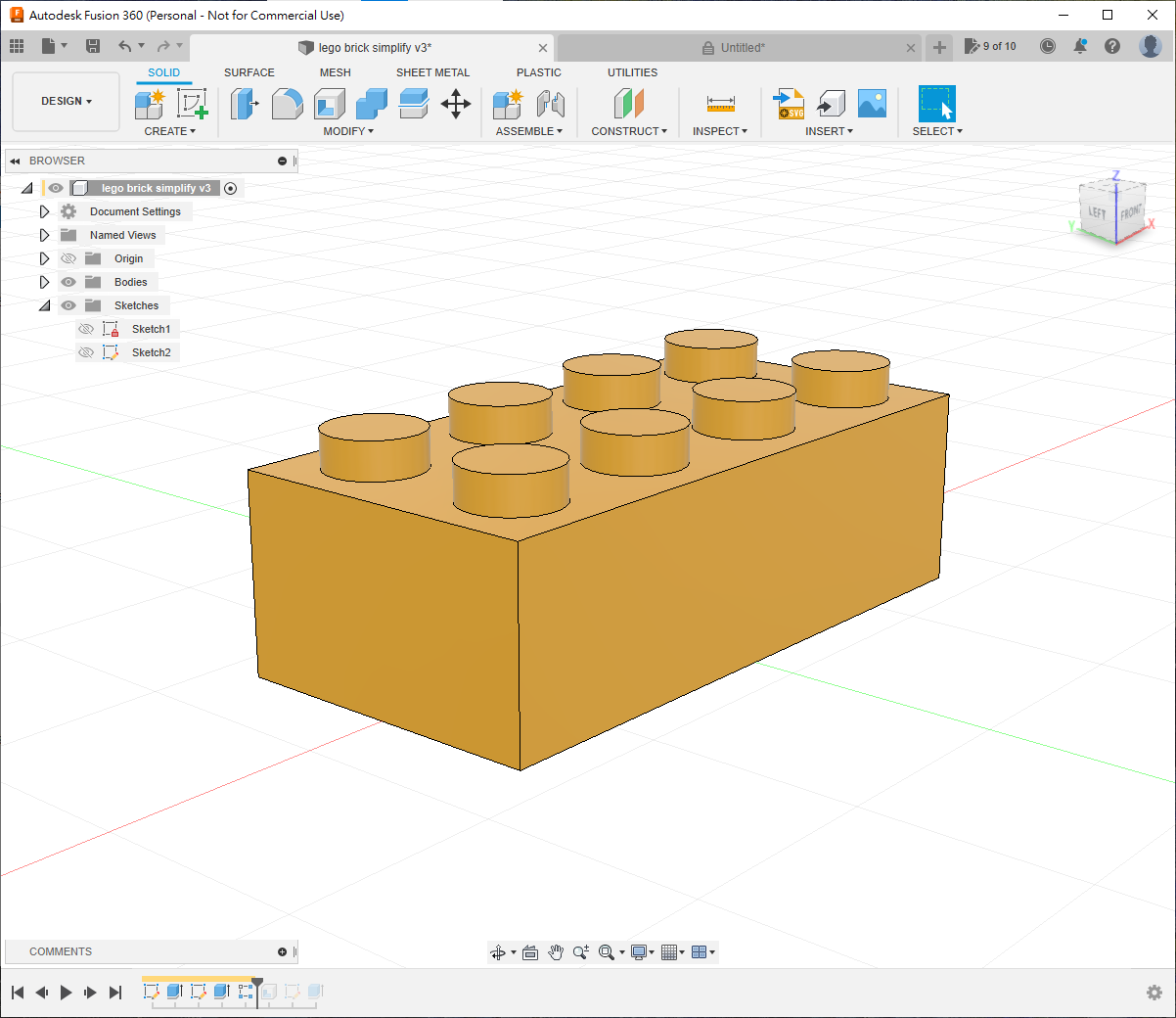The width and height of the screenshot is (1176, 1018).
Task: Select the Joint tool in Assemble
Action: [x=551, y=104]
